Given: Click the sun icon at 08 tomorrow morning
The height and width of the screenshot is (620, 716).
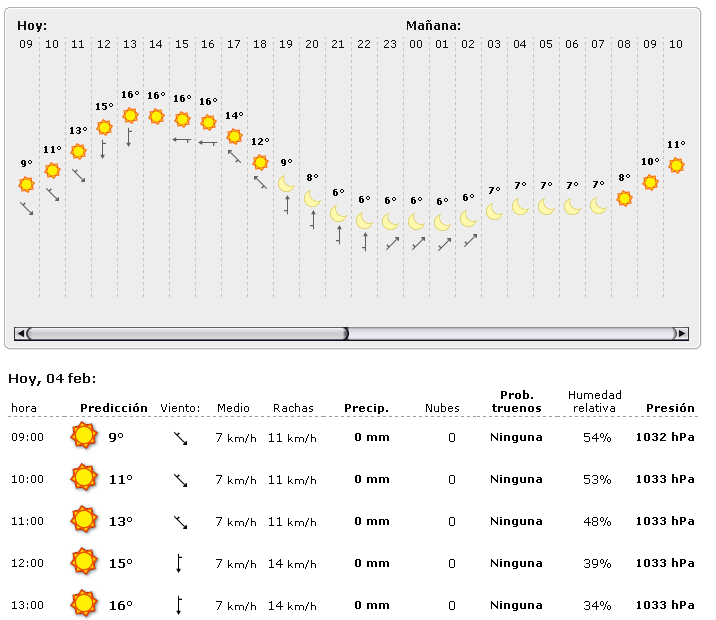Looking at the screenshot, I should [624, 198].
